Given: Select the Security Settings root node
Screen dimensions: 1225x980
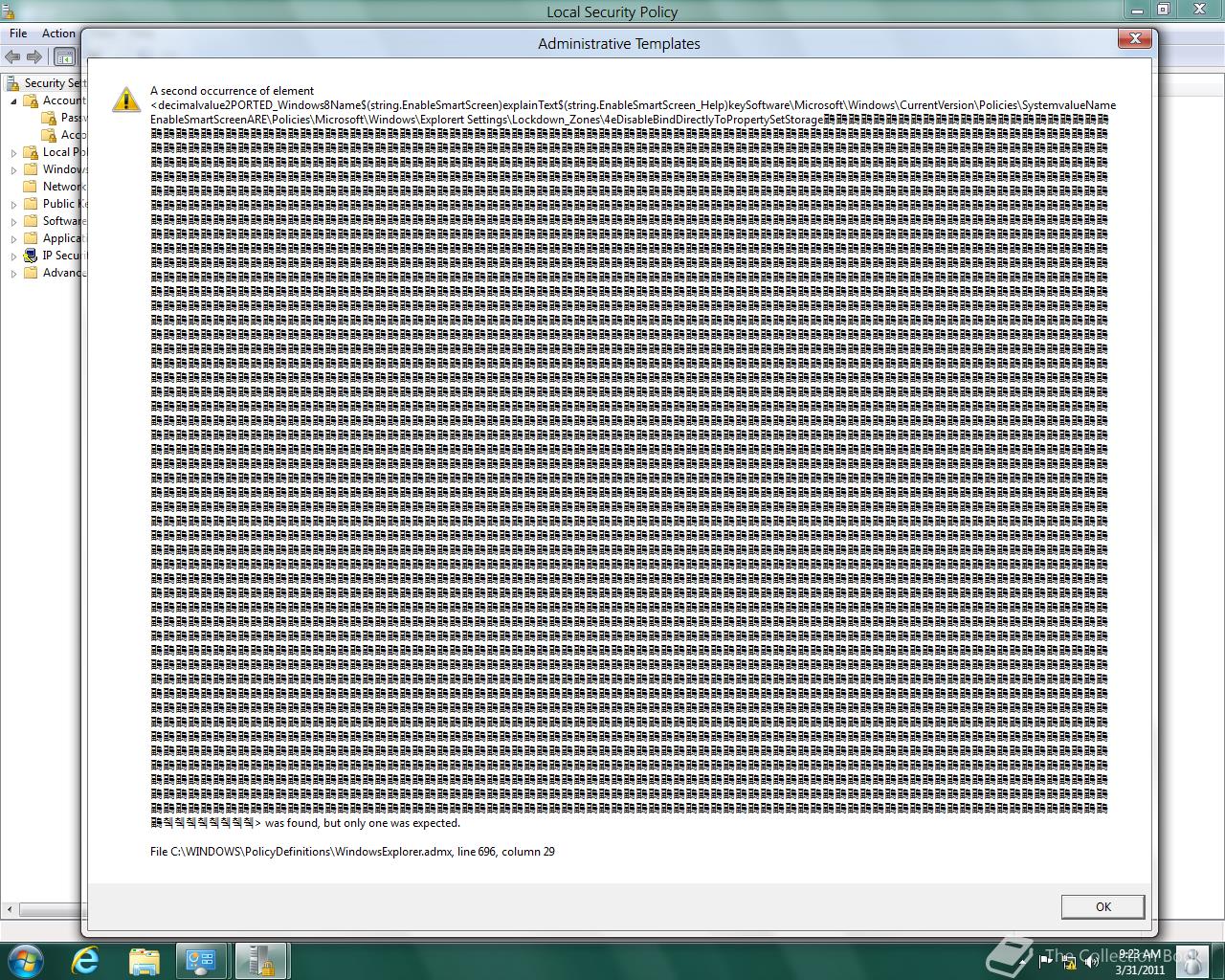Looking at the screenshot, I should [x=46, y=83].
